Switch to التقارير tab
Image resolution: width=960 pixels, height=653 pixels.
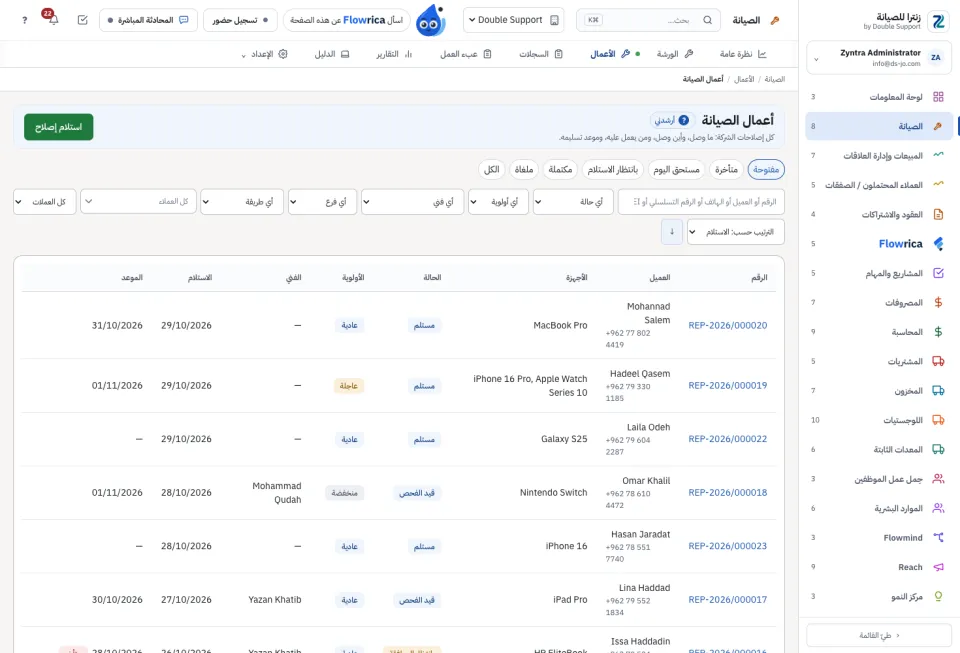(x=394, y=54)
